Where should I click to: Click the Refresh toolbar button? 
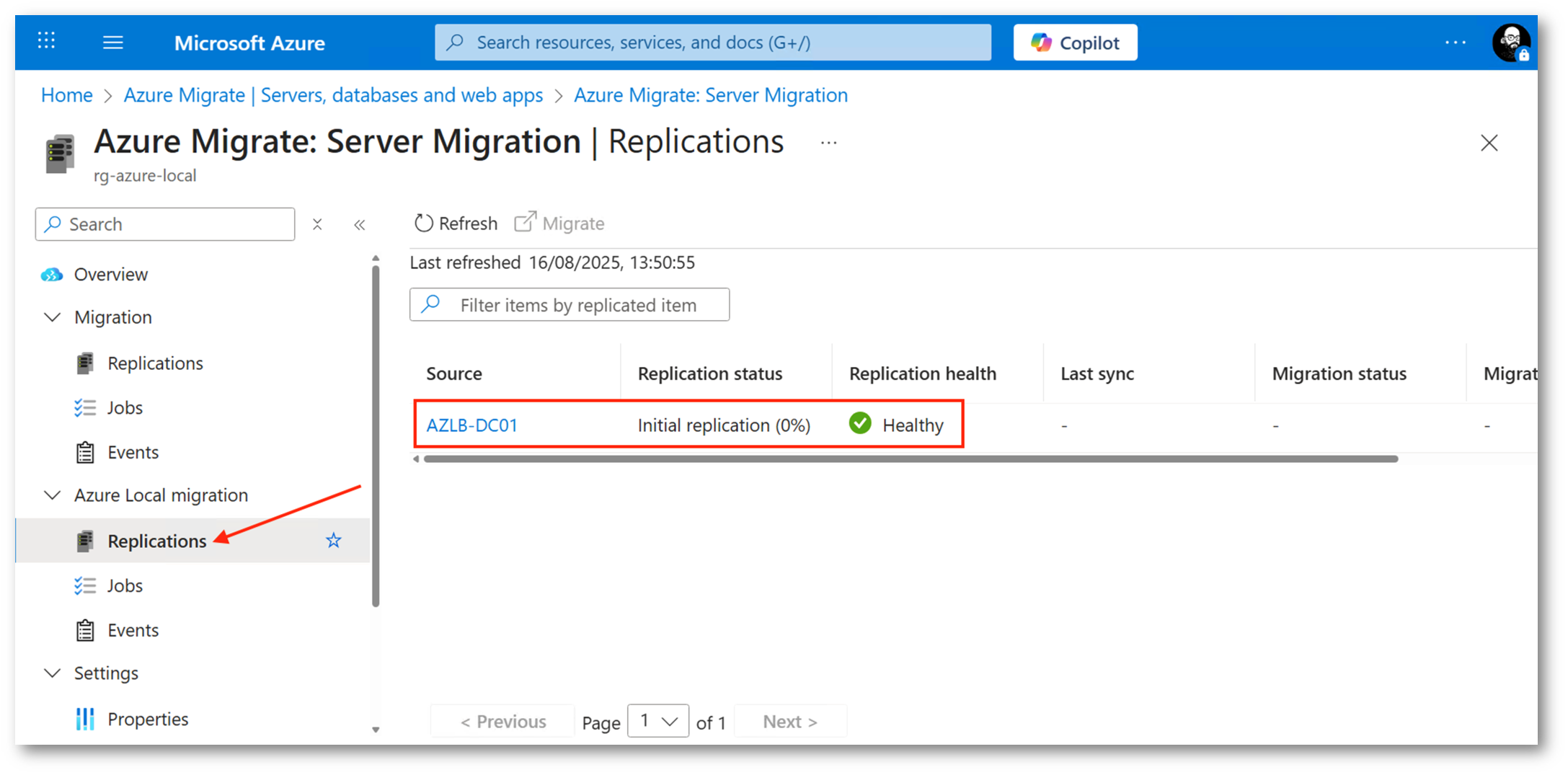[x=456, y=223]
